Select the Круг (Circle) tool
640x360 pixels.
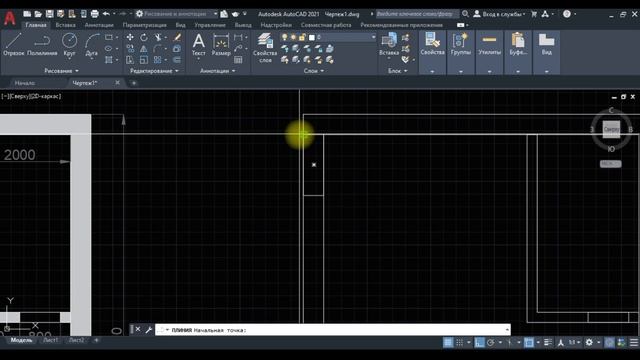tap(69, 44)
